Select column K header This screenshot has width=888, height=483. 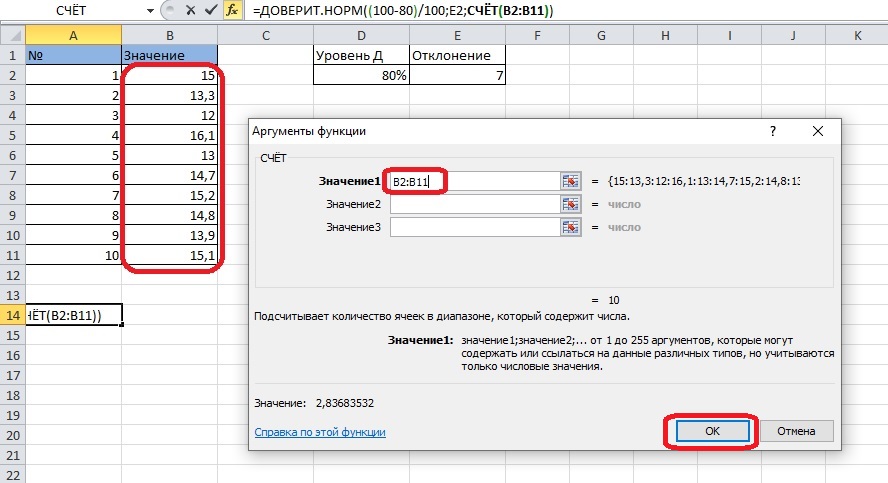[857, 36]
